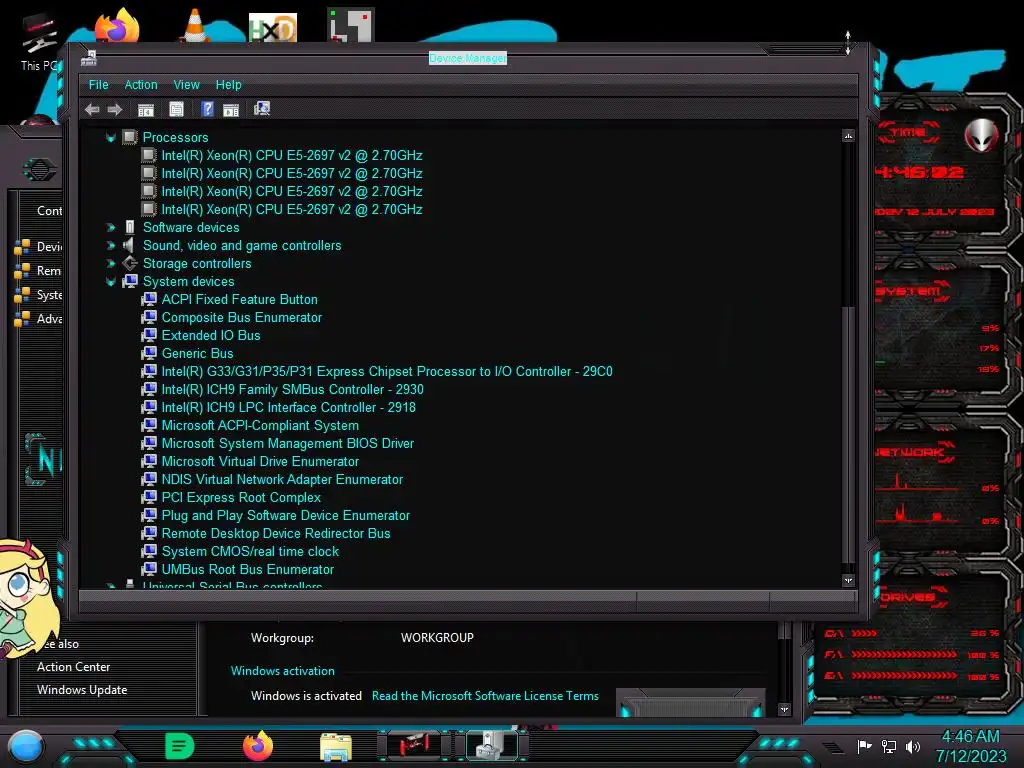
Task: Select Intel ICH9 Family SMBus Controller
Action: [x=293, y=390]
